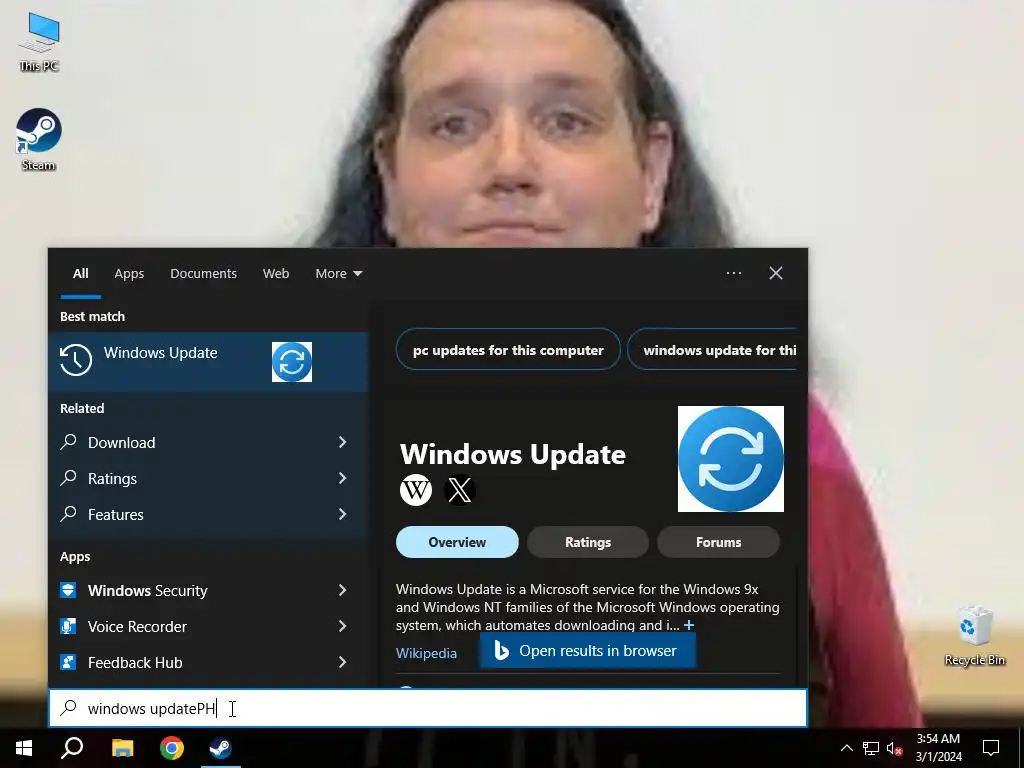
Task: Switch to Steam in the taskbar
Action: [x=220, y=748]
